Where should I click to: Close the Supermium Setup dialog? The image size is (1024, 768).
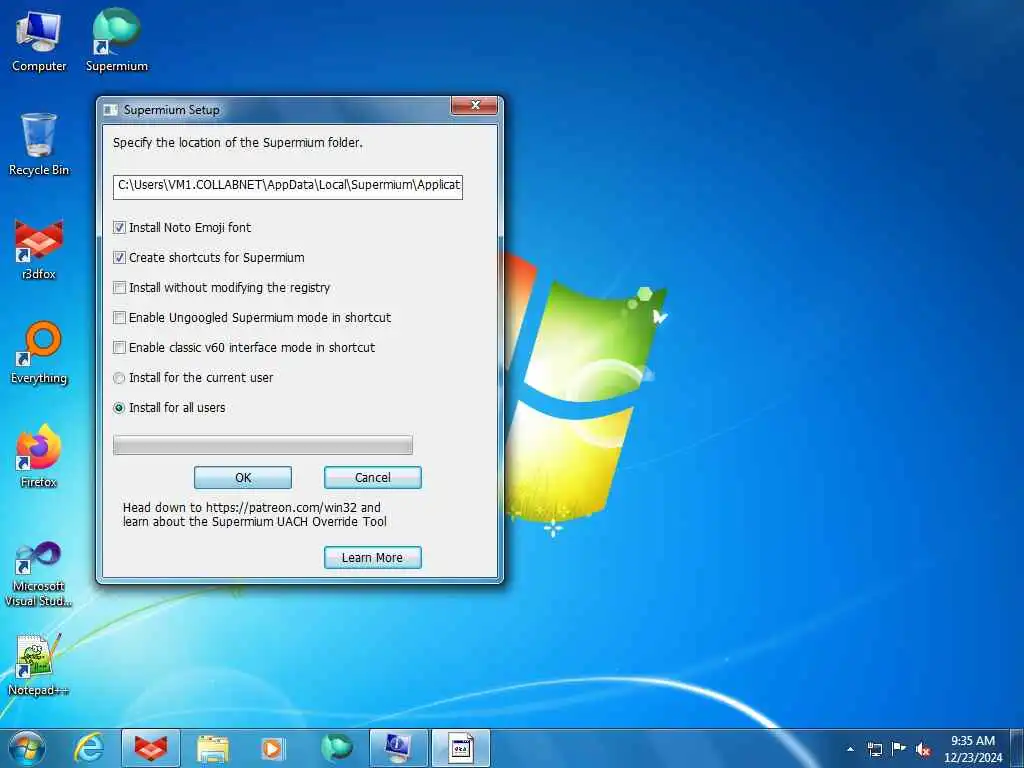click(x=475, y=105)
